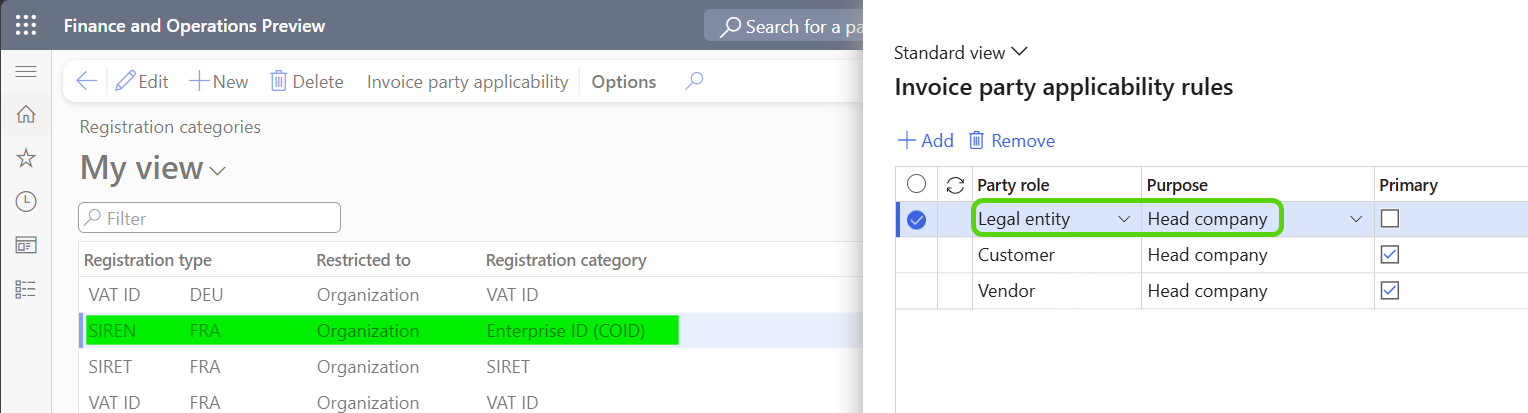Open Favorites star in the sidebar
Image resolution: width=1528 pixels, height=413 pixels.
tap(26, 158)
